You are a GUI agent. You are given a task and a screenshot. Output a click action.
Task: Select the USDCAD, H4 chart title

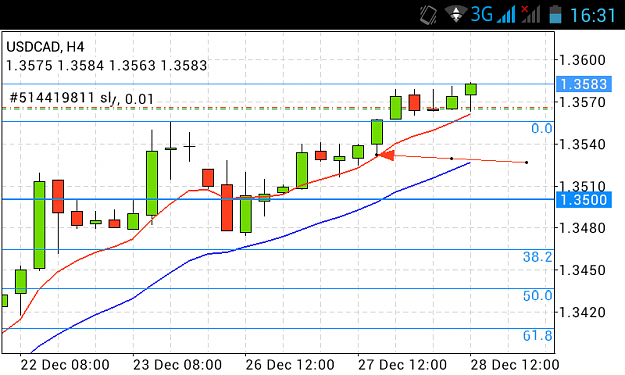point(45,47)
